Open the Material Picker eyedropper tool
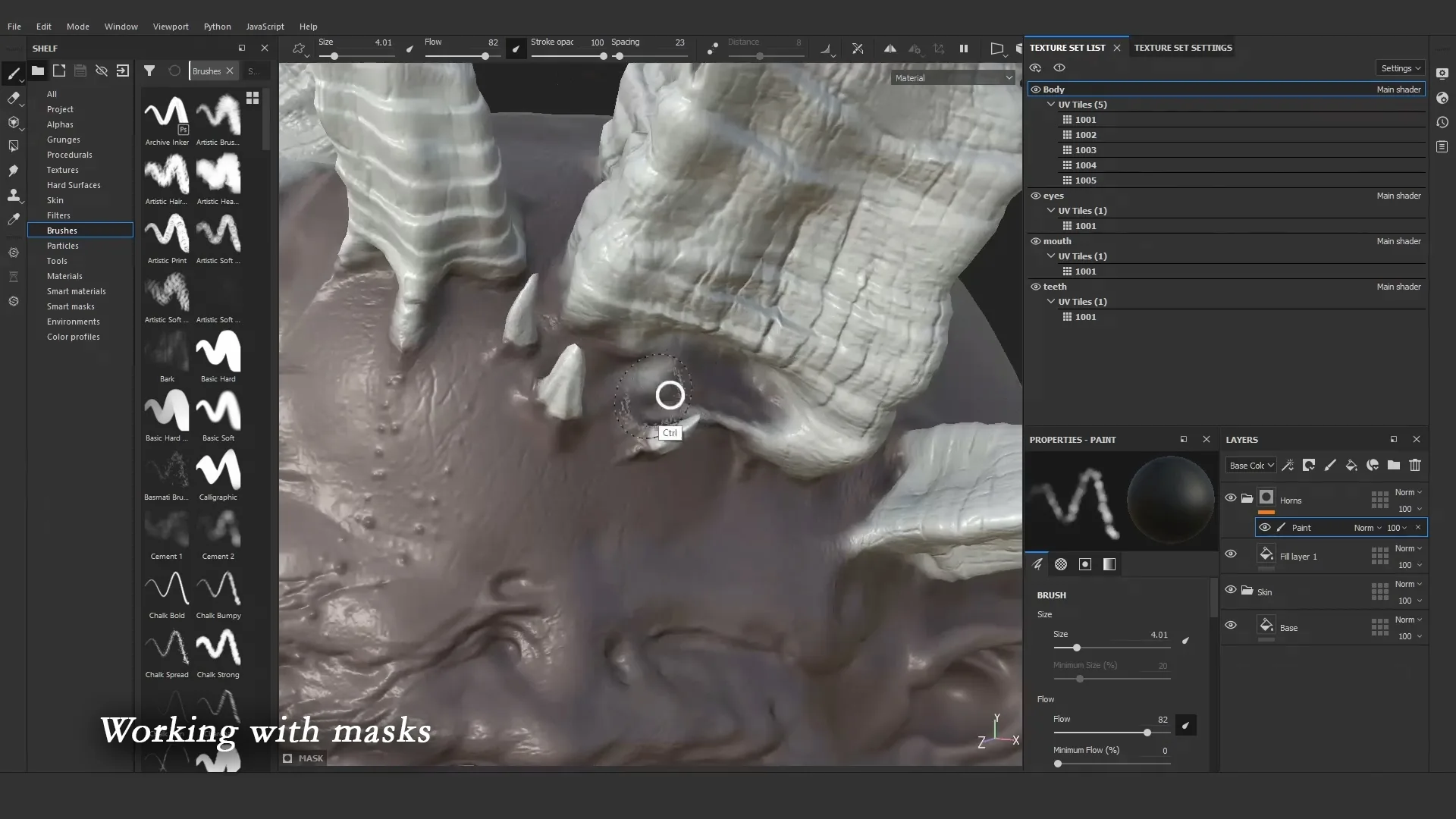The height and width of the screenshot is (819, 1456). 14,219
